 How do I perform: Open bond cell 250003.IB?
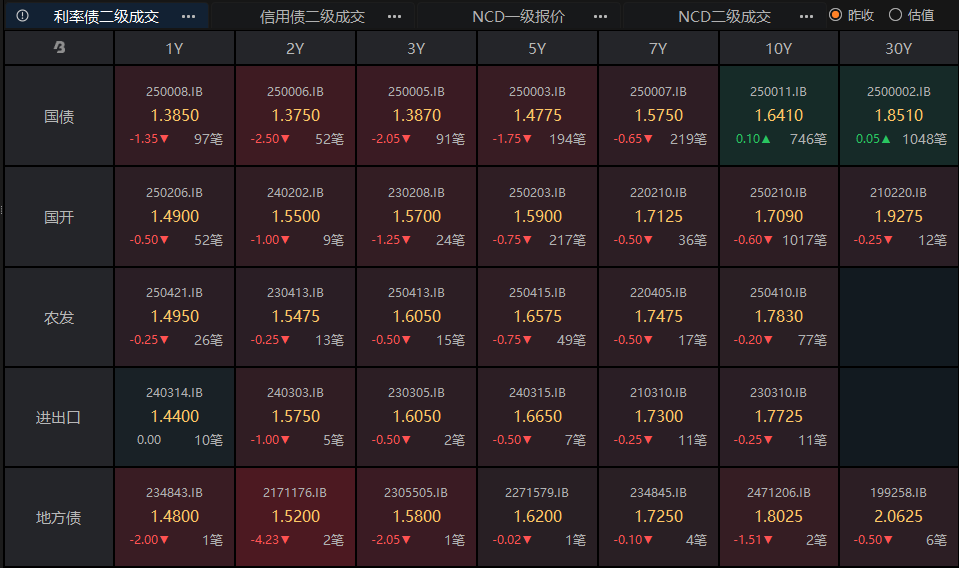(537, 116)
